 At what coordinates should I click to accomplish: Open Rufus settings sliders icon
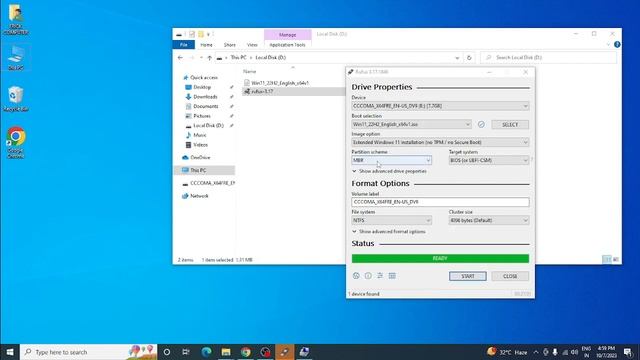tap(380, 276)
